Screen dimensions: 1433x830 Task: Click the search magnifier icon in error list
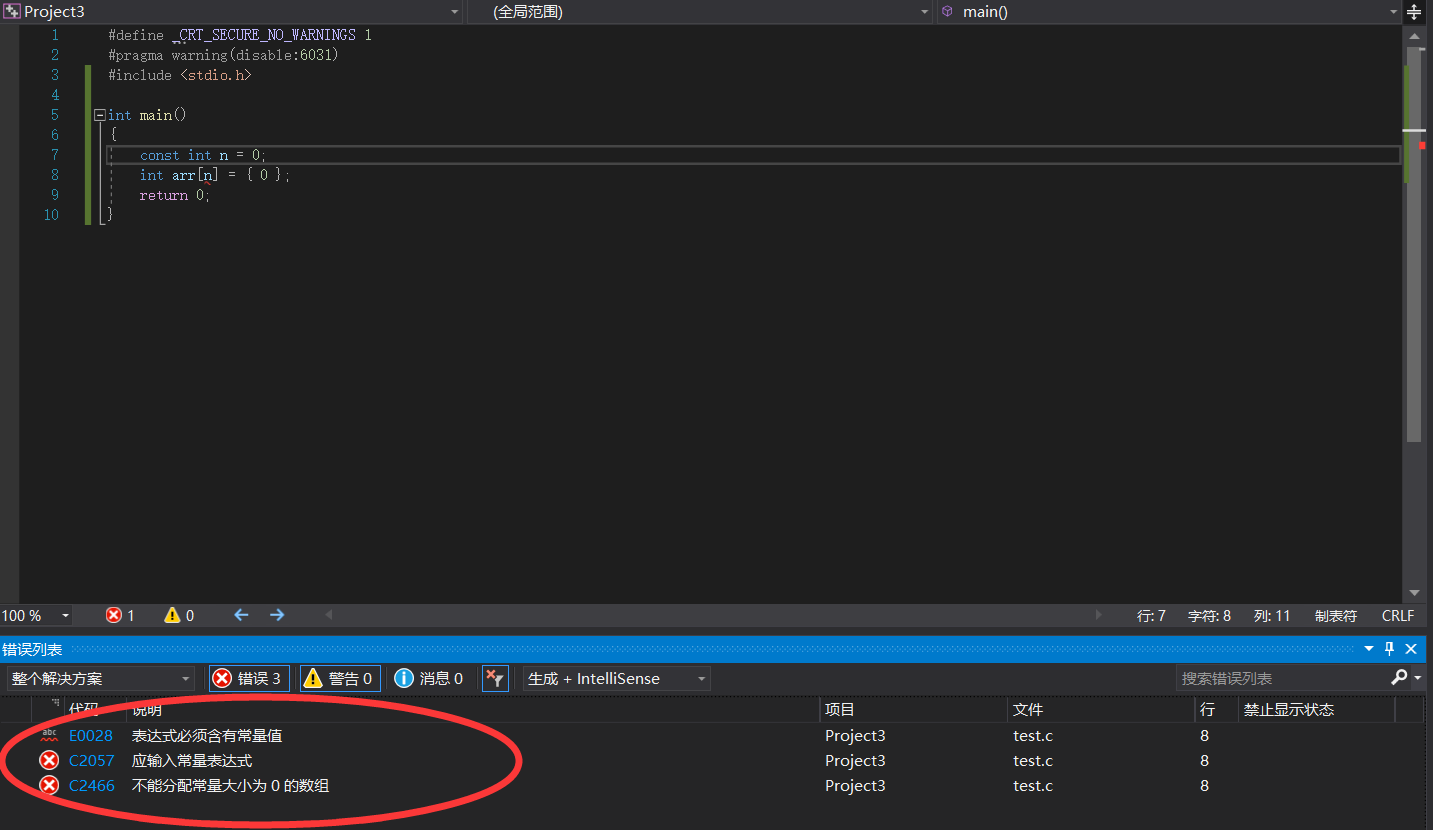1399,678
